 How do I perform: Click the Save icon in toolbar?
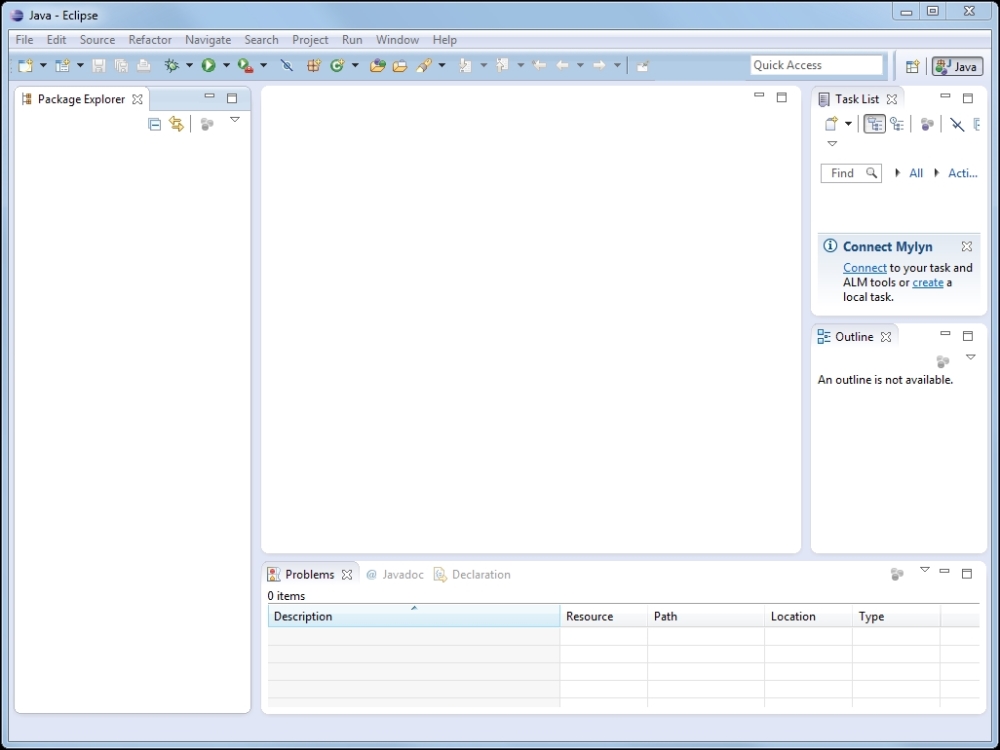click(98, 65)
